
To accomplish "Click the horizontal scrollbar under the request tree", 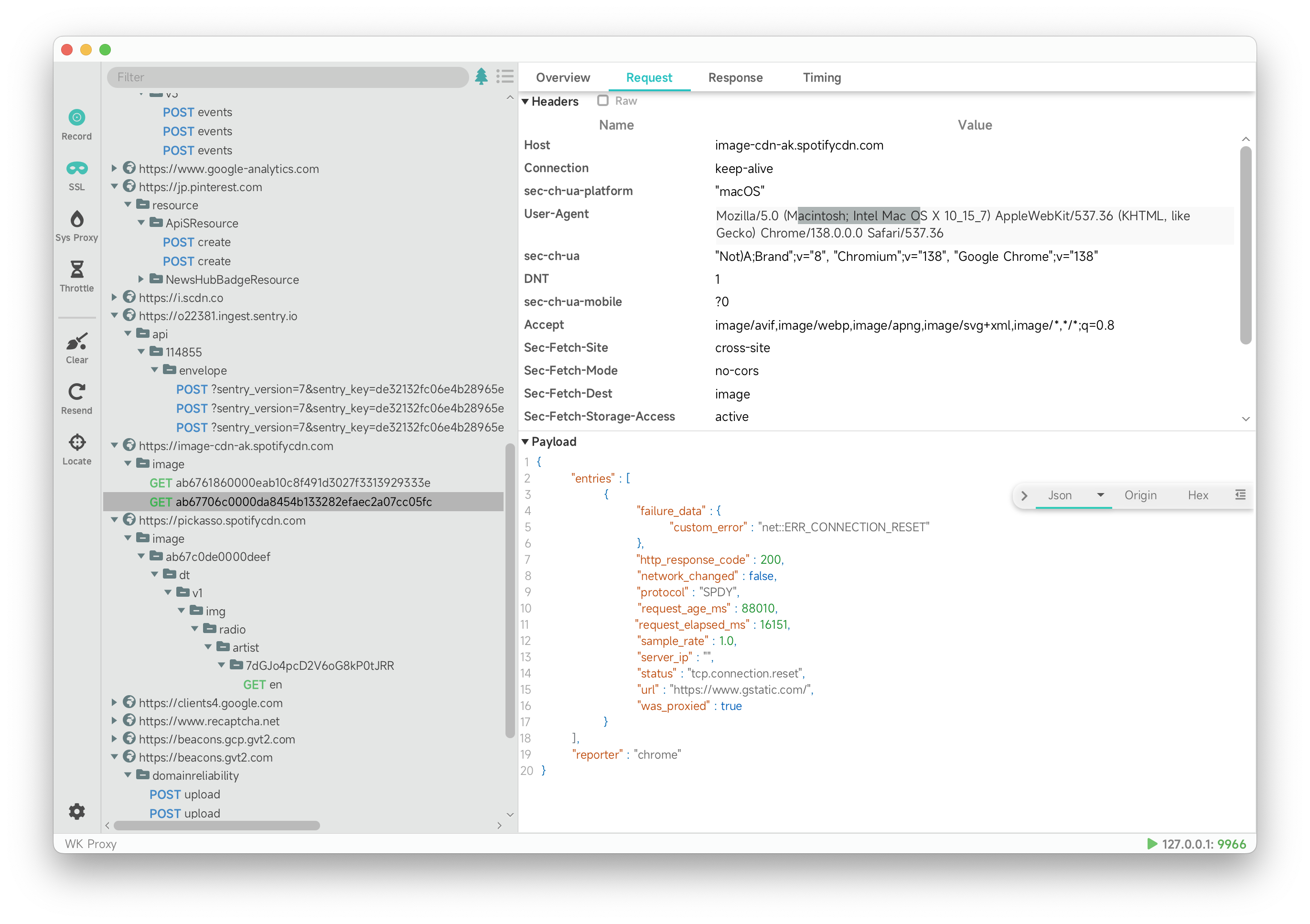I will click(217, 825).
